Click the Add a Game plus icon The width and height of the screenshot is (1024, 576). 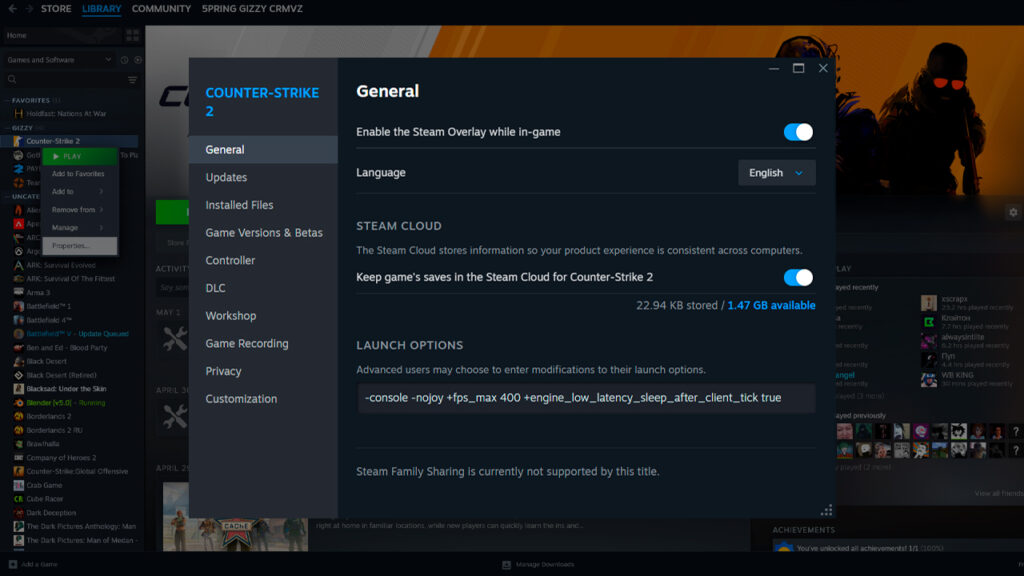12,564
